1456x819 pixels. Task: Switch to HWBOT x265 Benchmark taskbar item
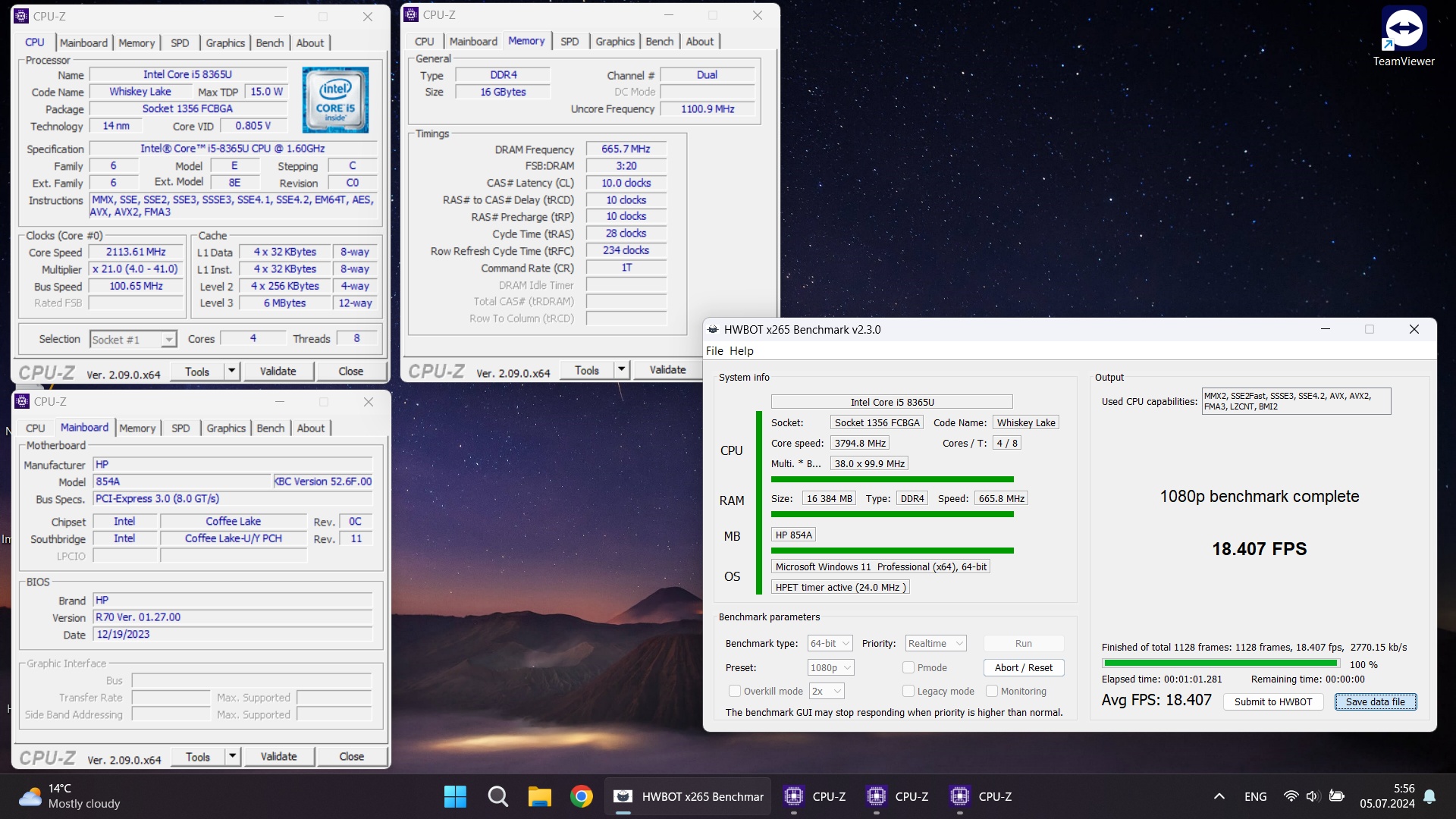click(688, 796)
